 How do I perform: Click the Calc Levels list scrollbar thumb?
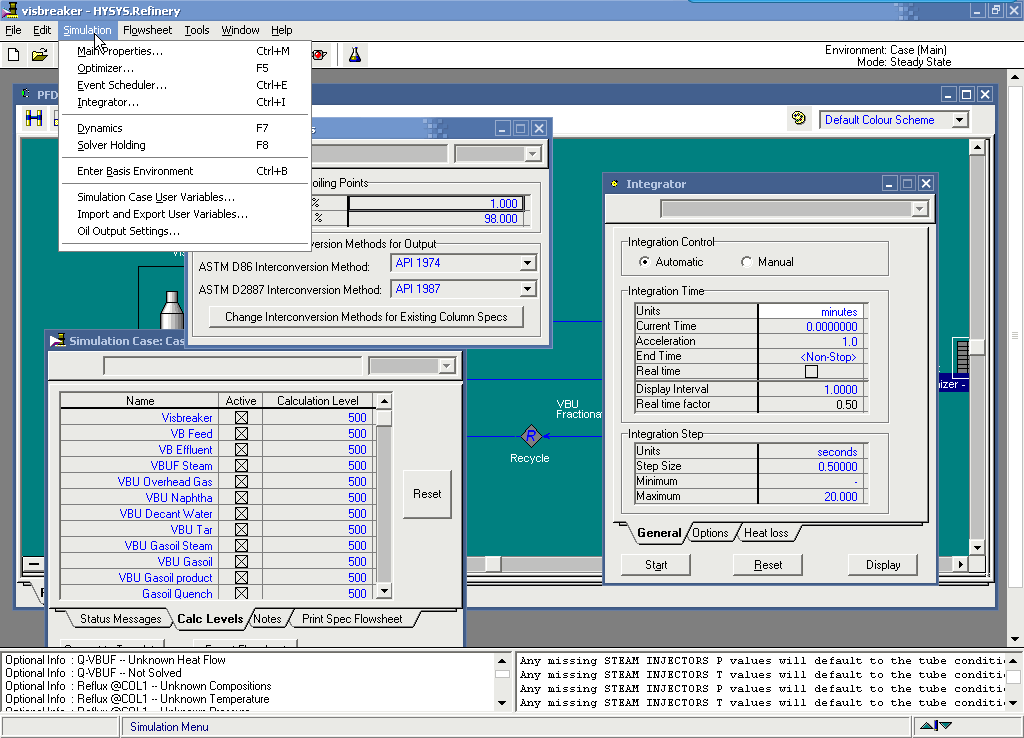384,417
